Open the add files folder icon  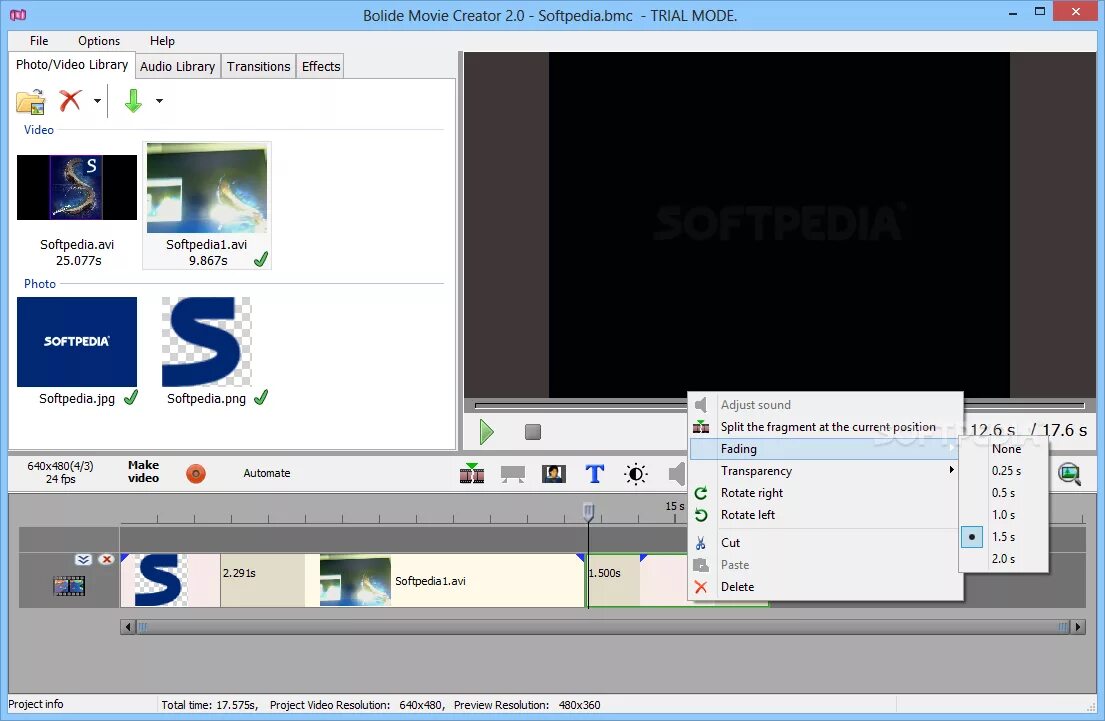31,101
